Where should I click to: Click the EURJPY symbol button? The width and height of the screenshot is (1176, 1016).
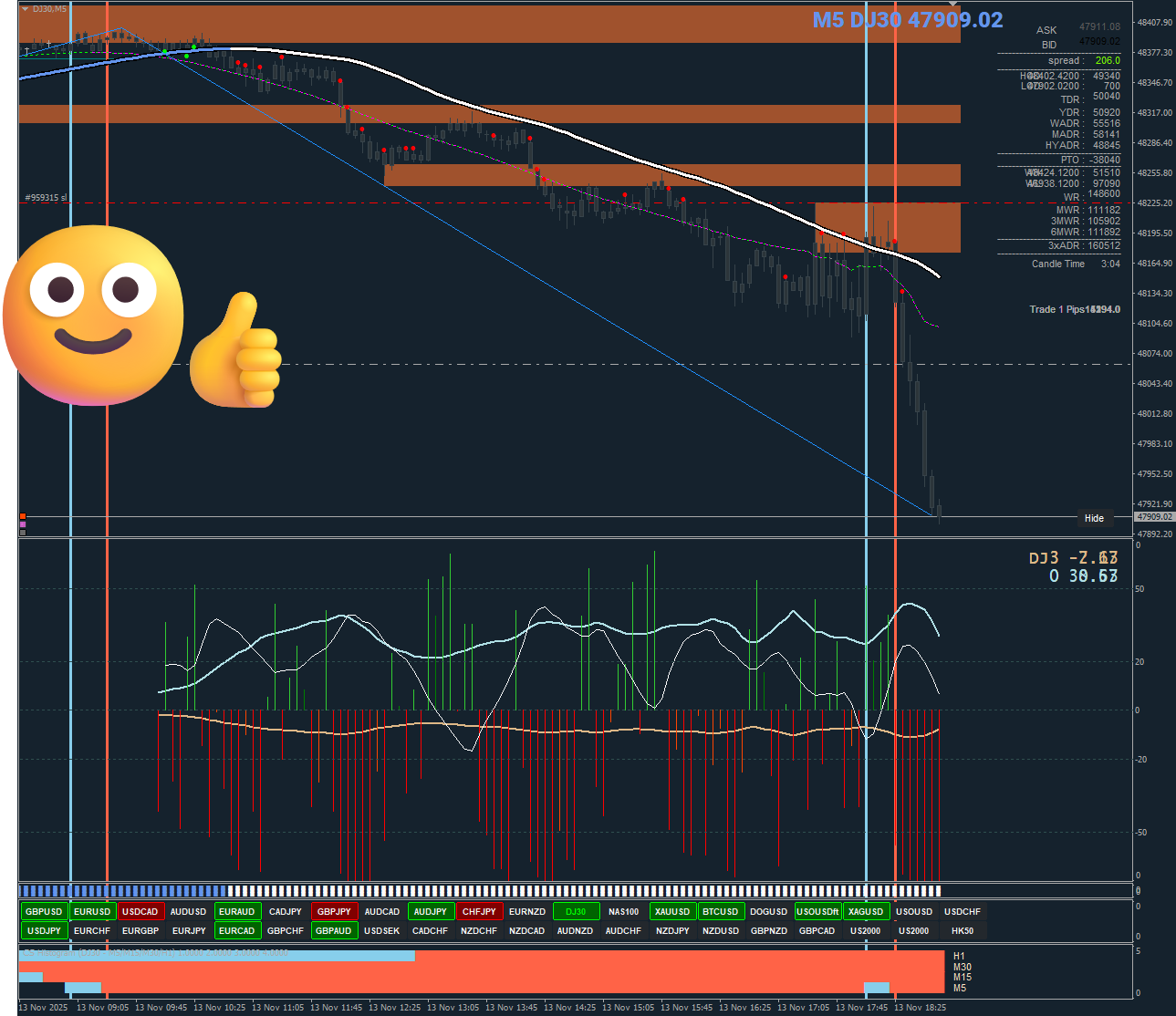pyautogui.click(x=189, y=931)
